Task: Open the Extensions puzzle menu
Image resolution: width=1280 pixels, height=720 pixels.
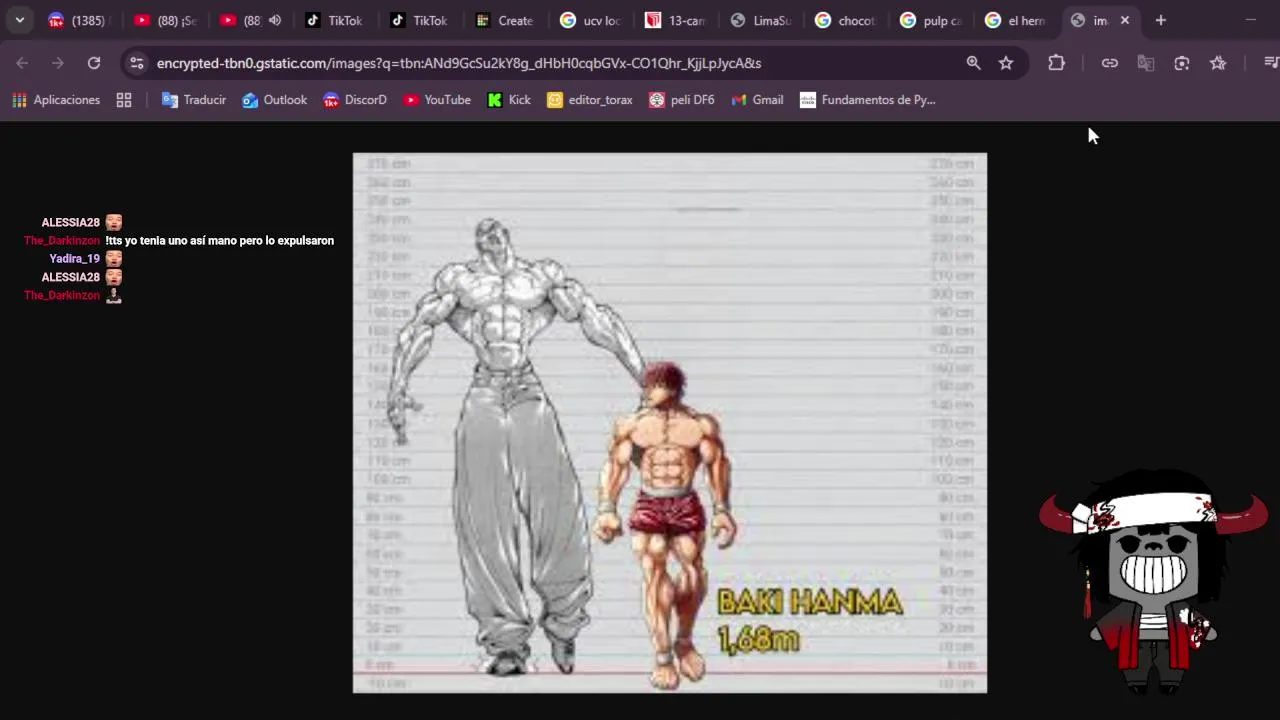Action: [1056, 63]
